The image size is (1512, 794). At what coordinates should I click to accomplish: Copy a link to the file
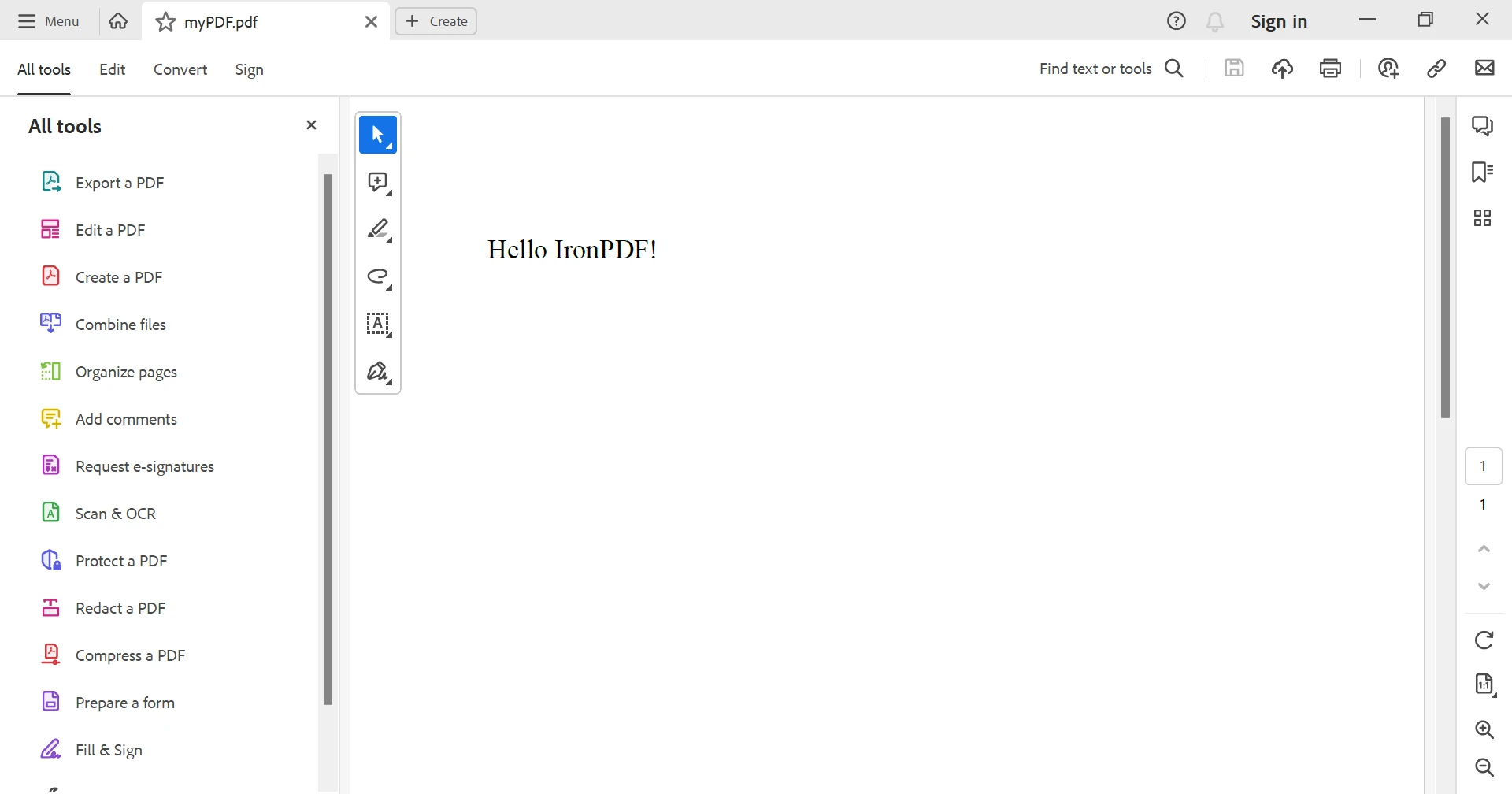click(x=1436, y=69)
